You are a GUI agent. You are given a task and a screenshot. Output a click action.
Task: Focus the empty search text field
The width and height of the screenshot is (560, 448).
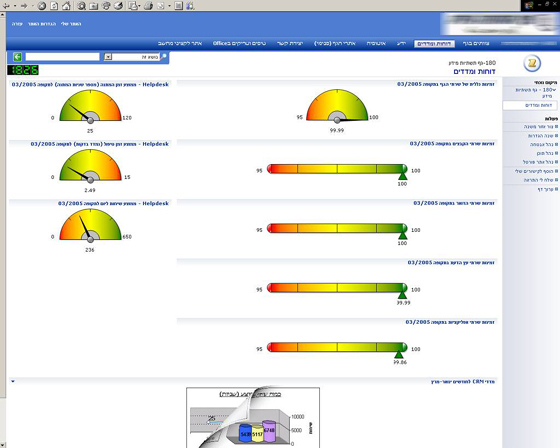point(62,57)
